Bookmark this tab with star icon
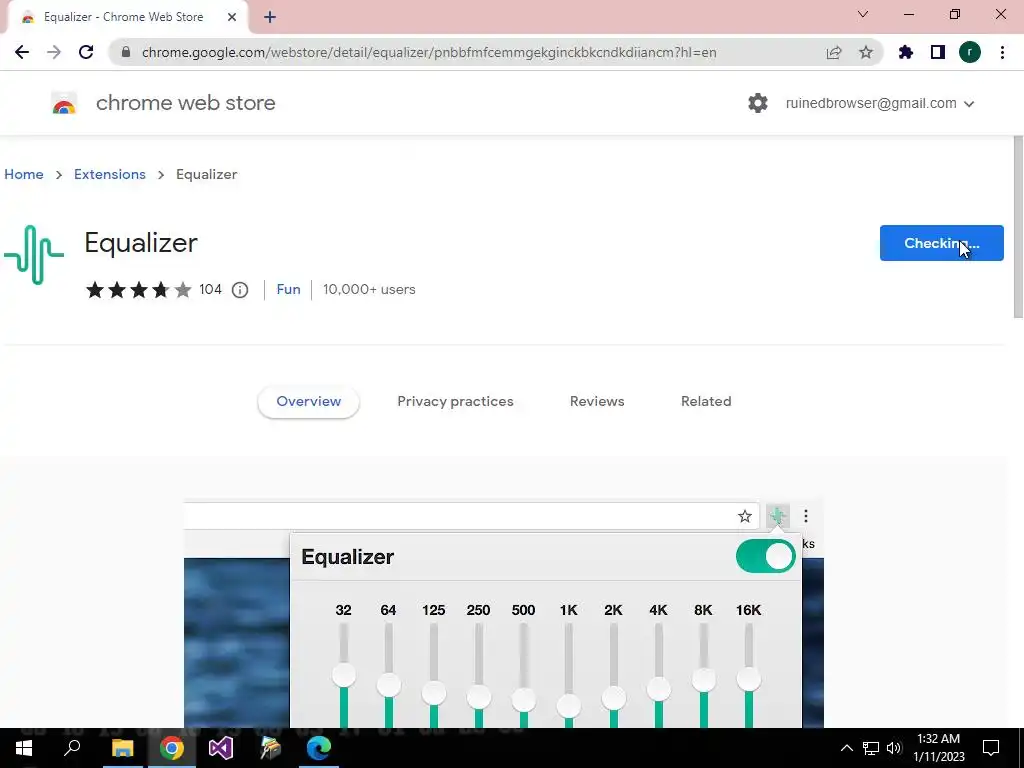Viewport: 1024px width, 768px height. point(866,52)
